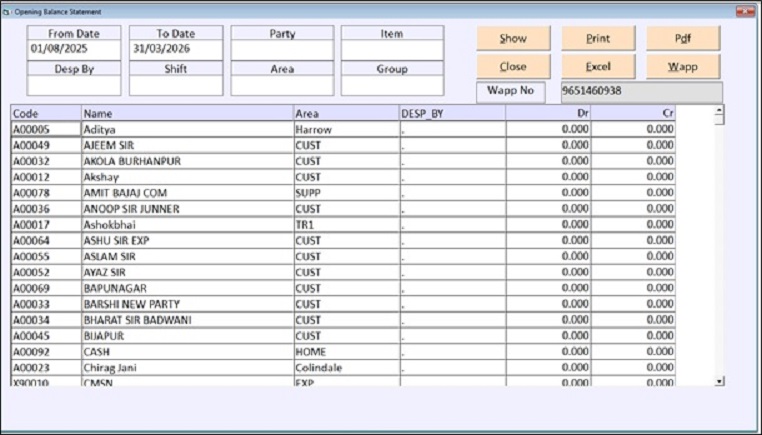
Task: Export the statement using the Pdf button
Action: (x=683, y=38)
